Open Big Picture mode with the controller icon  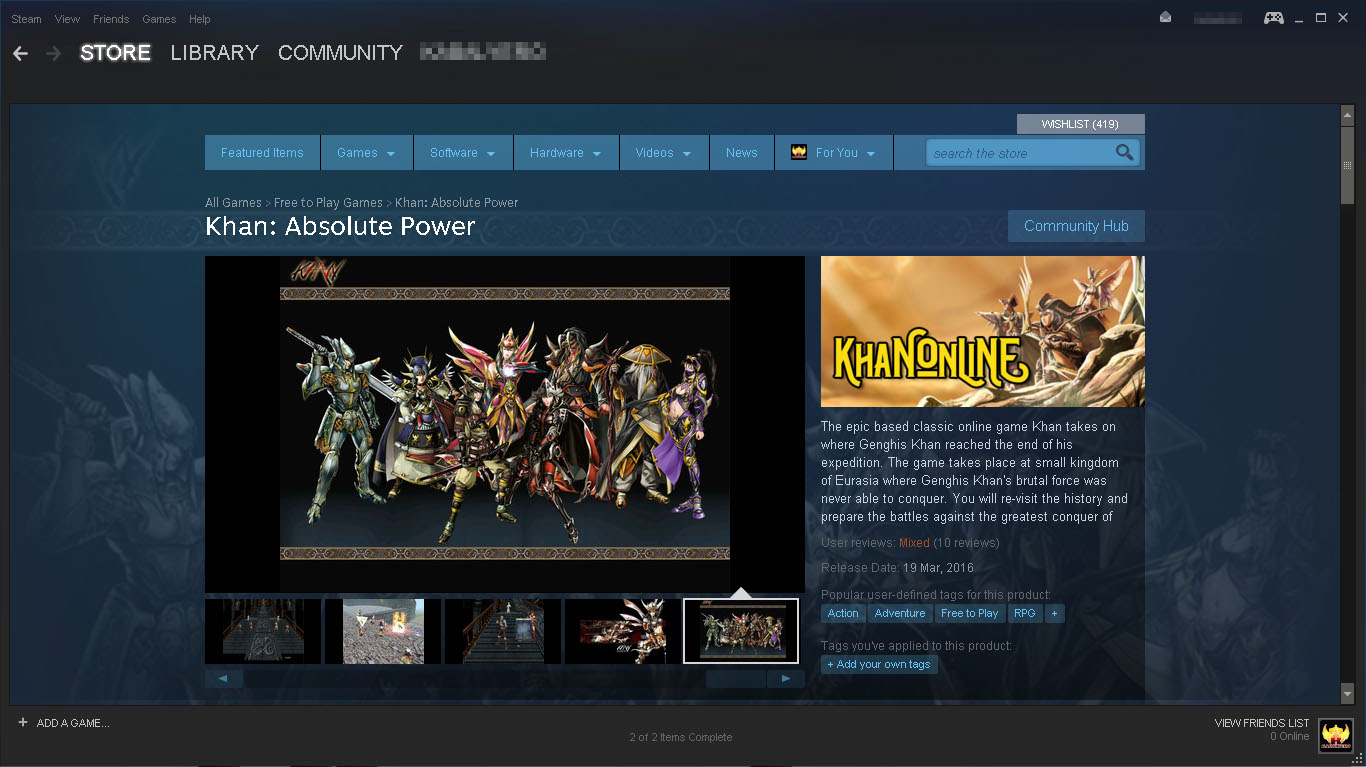click(x=1273, y=17)
